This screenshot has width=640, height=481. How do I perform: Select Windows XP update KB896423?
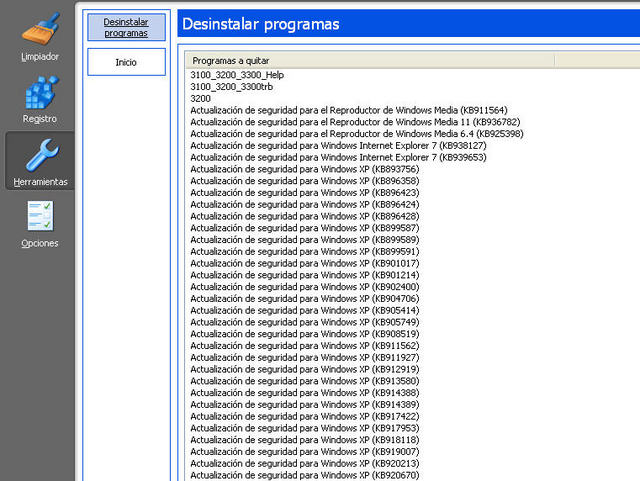[305, 193]
